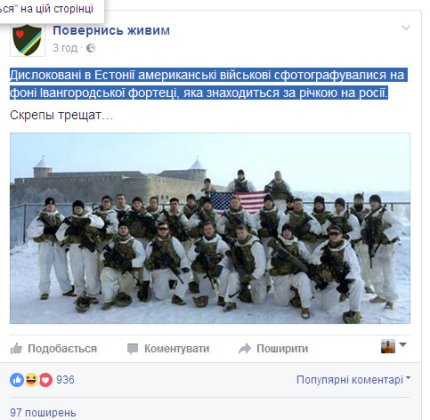
Task: Open the 97 поширень shares list
Action: click(43, 413)
